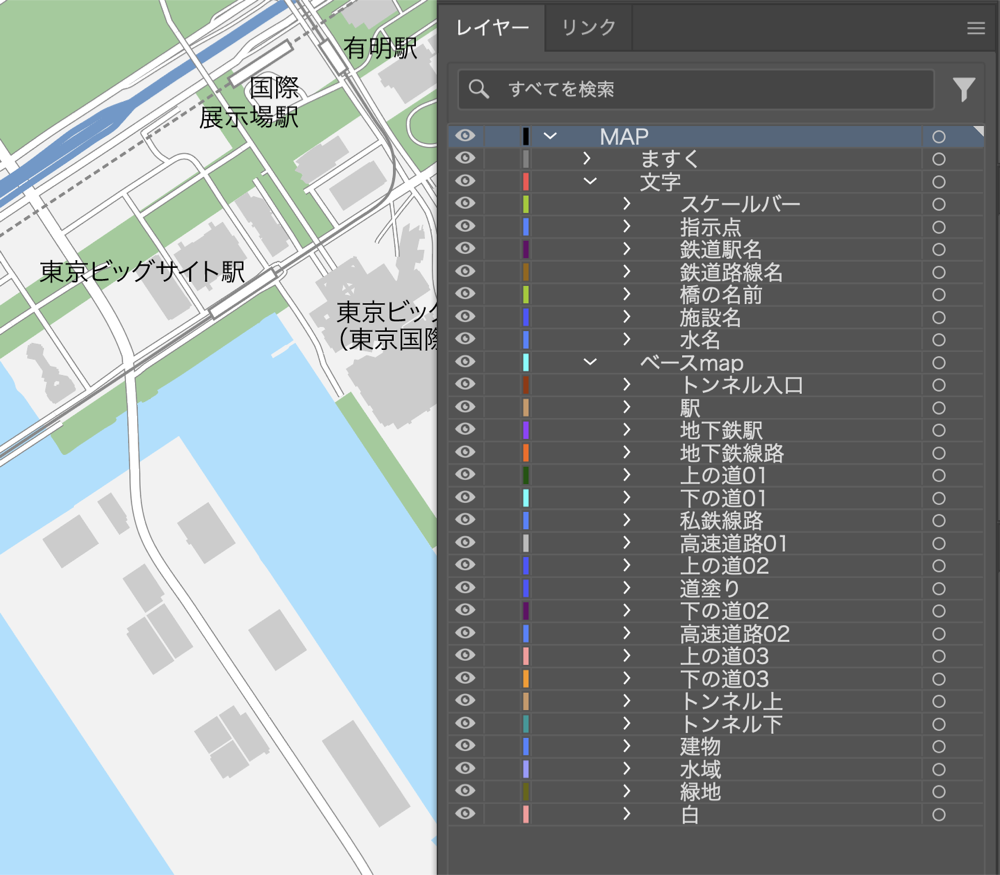The width and height of the screenshot is (1000, 875).
Task: Click the search magnifier icon
Action: pyautogui.click(x=477, y=90)
